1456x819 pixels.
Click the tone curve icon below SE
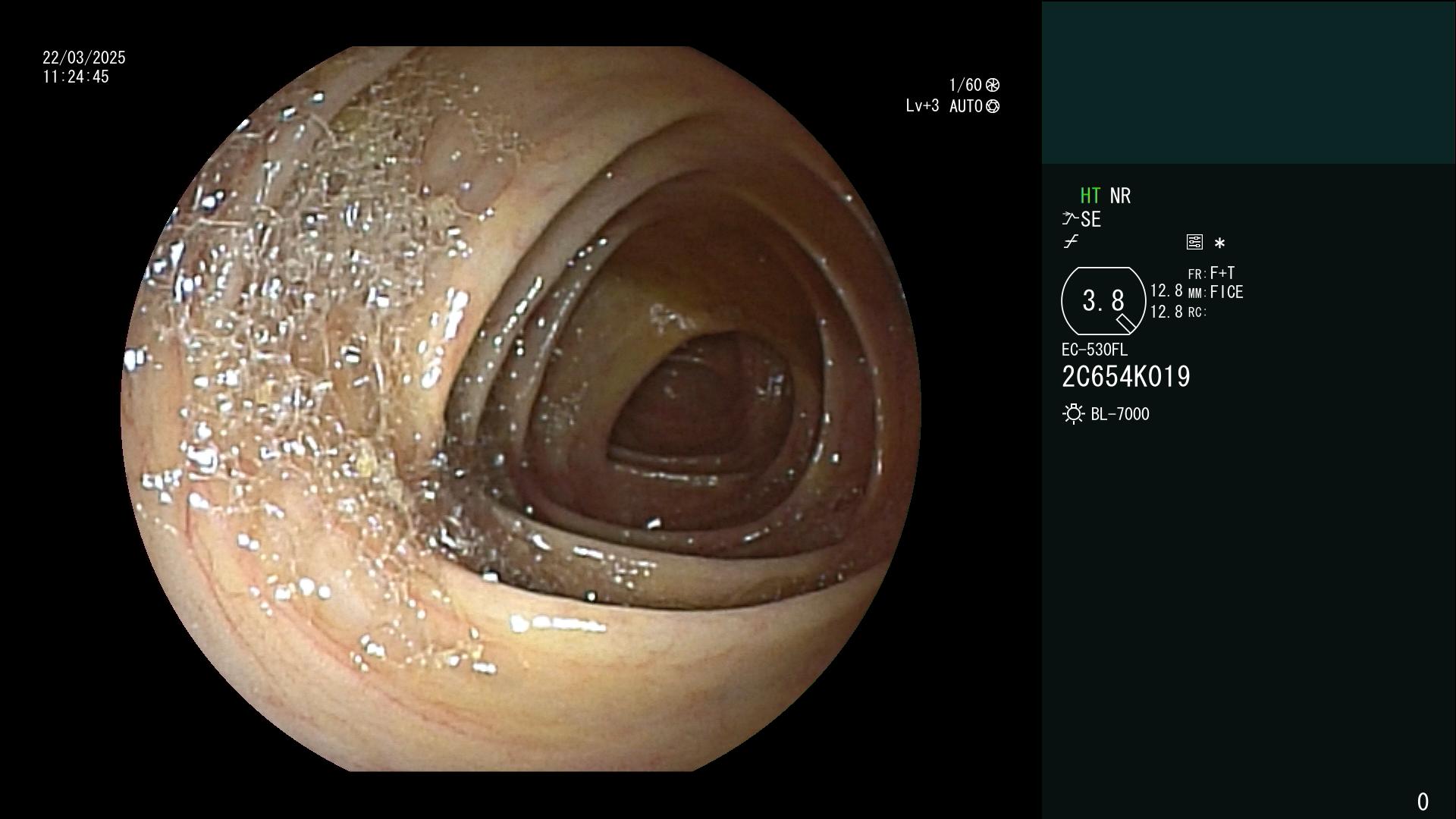tap(1071, 242)
